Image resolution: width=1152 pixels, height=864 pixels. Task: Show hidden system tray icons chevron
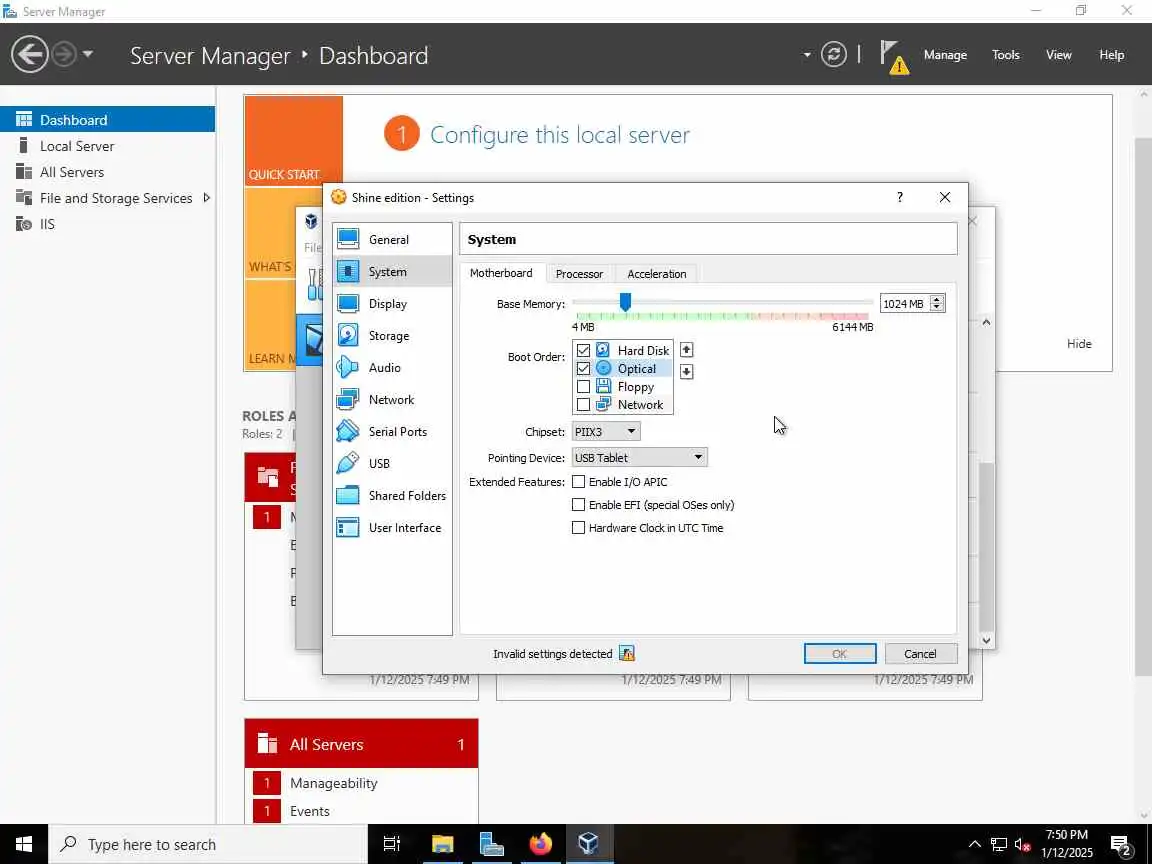pos(974,844)
